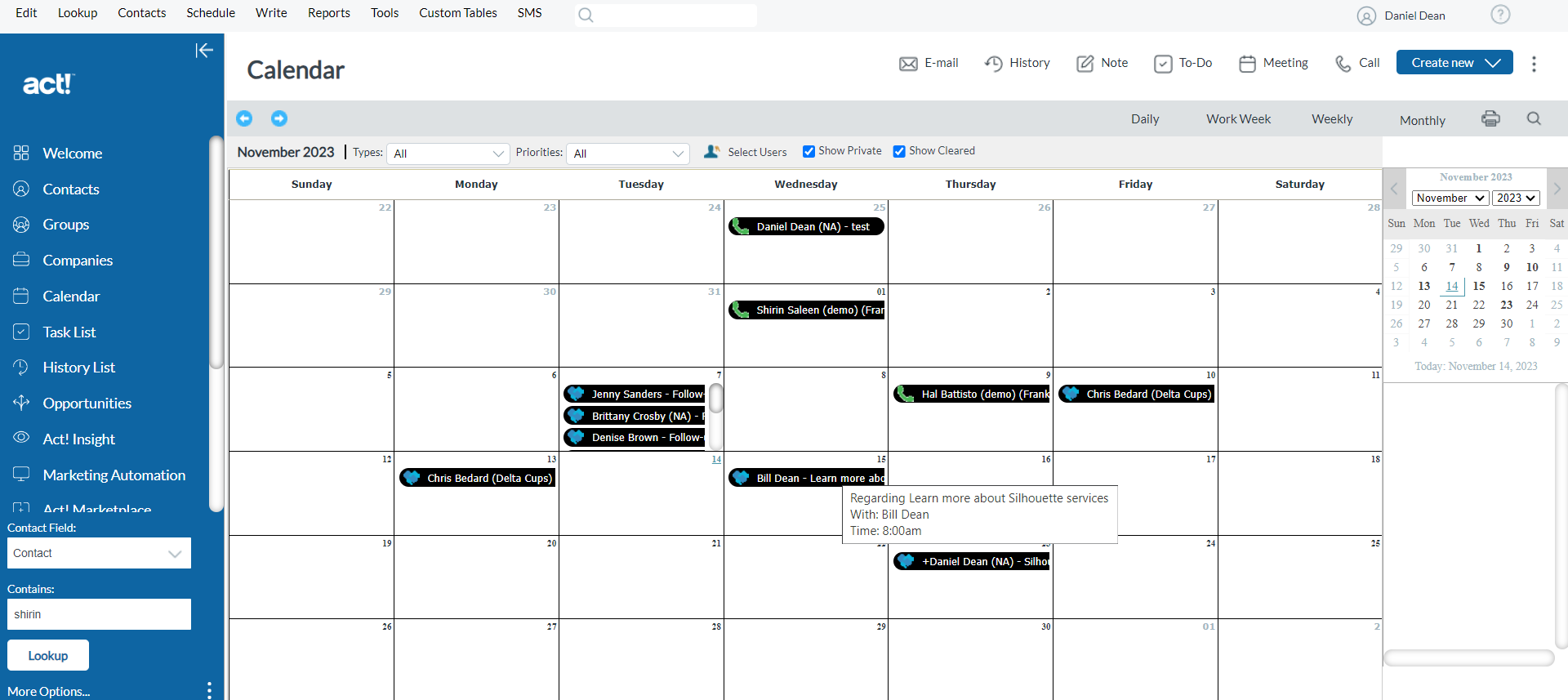
Task: Go to the next month with the blue forward arrow
Action: (x=279, y=118)
